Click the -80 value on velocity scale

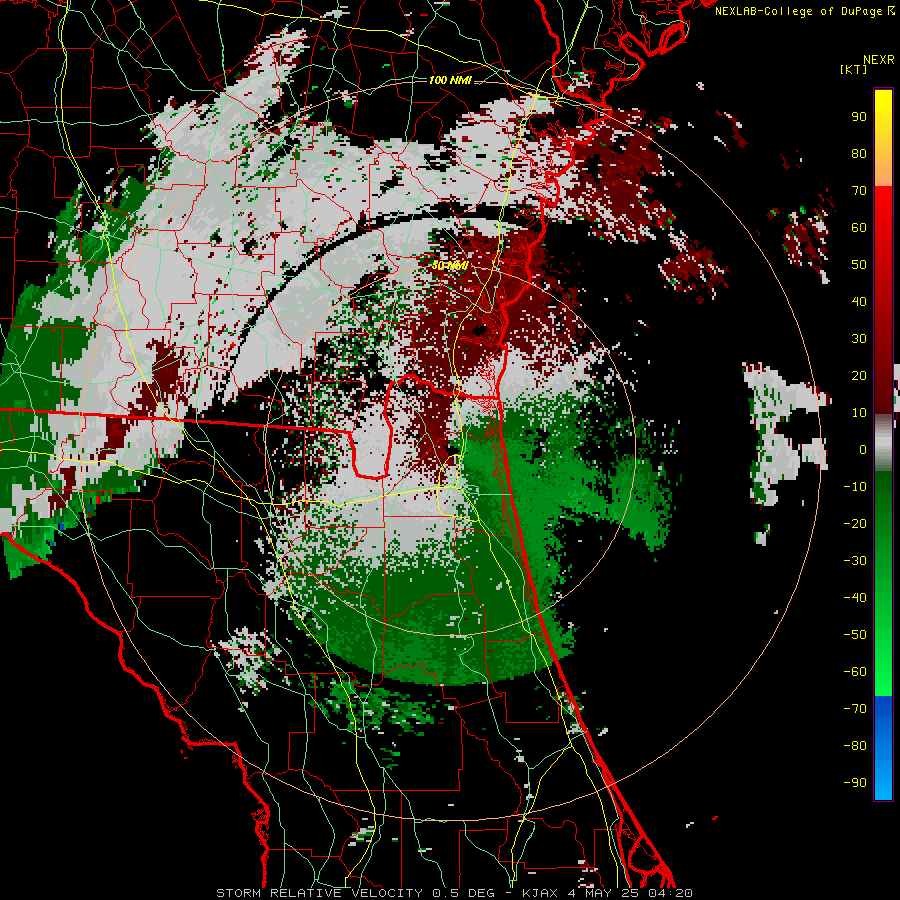tap(855, 746)
